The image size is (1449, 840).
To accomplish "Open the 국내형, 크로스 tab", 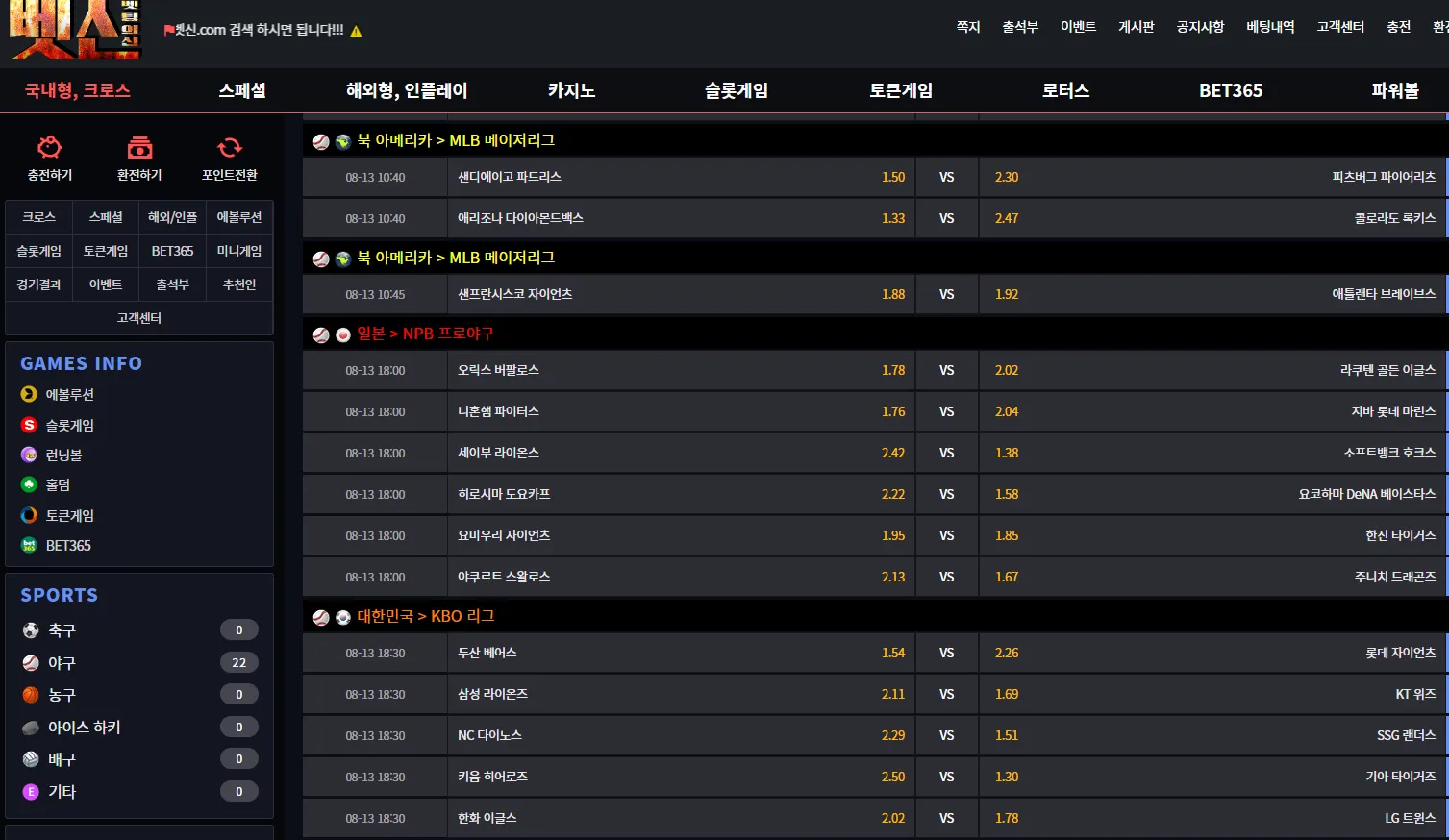I will point(78,90).
